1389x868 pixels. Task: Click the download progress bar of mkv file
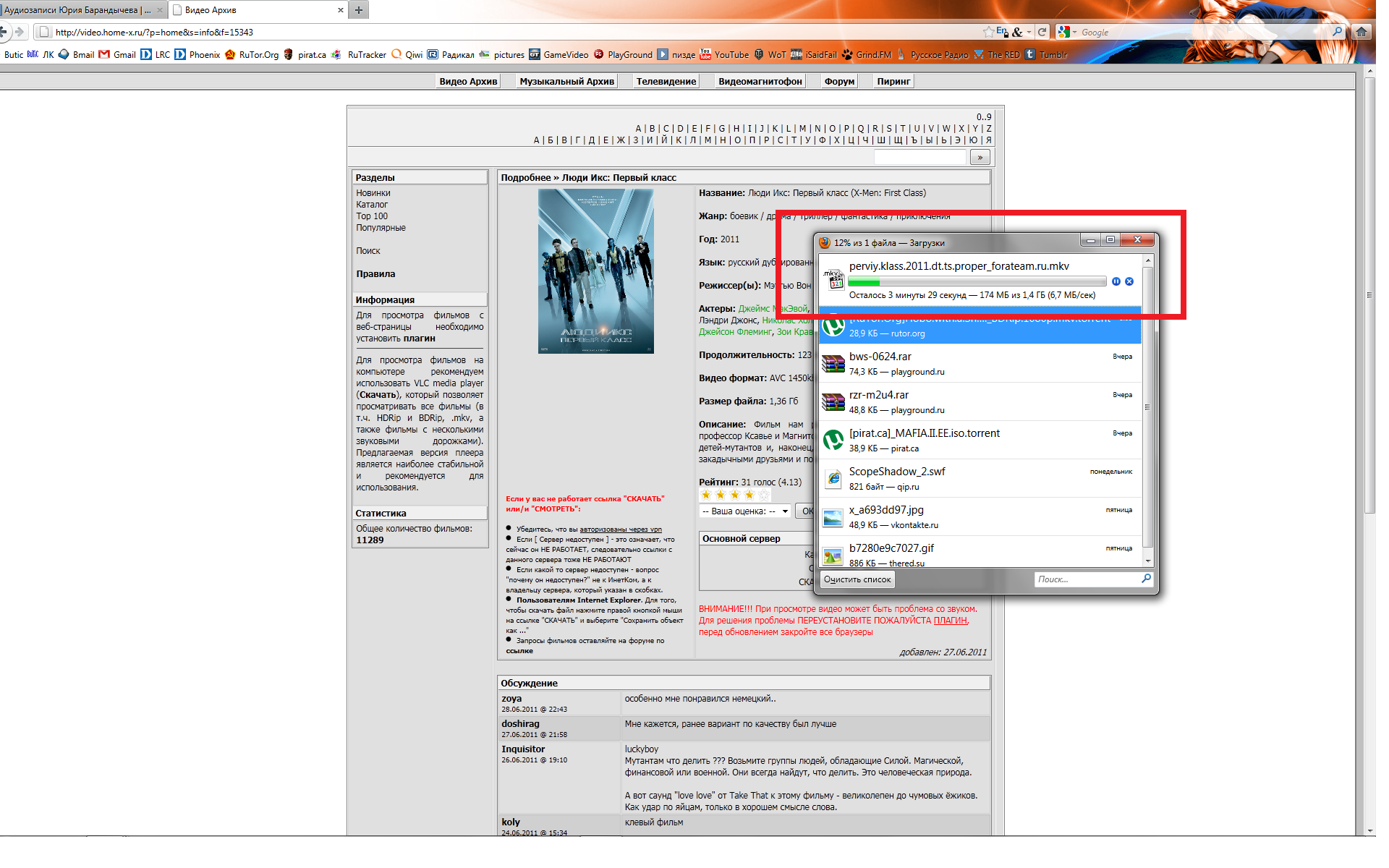point(977,282)
